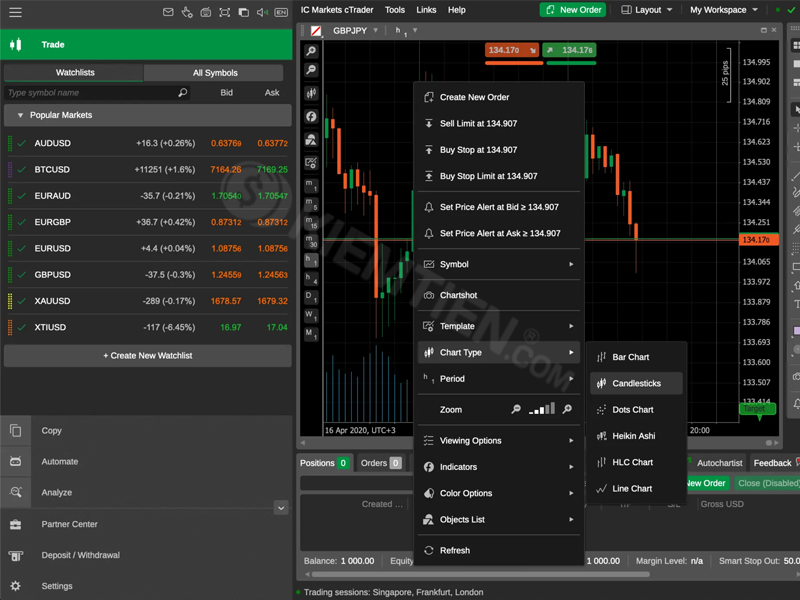Screen dimensions: 800x600
Task: Toggle sound via the speaker icon
Action: pyautogui.click(x=262, y=12)
